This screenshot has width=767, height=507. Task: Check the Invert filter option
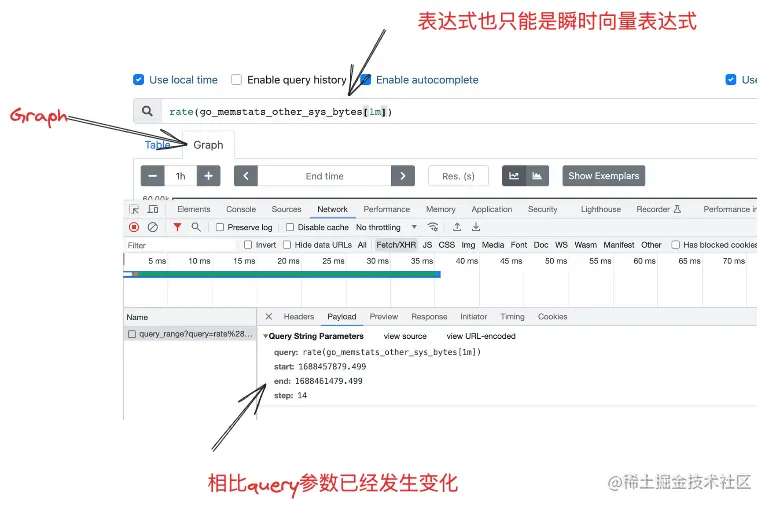click(x=248, y=245)
